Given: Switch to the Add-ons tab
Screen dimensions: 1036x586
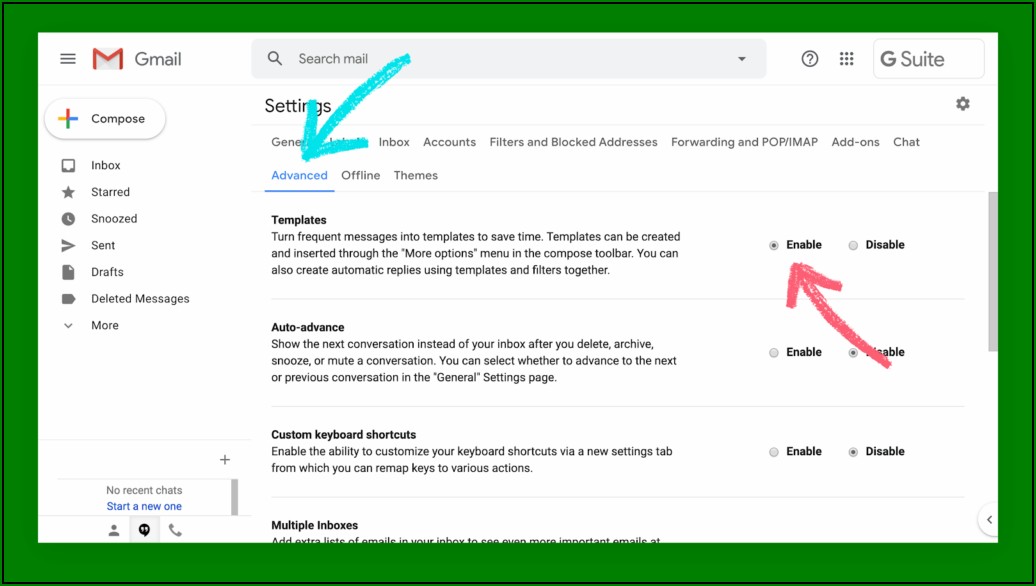Looking at the screenshot, I should click(856, 142).
